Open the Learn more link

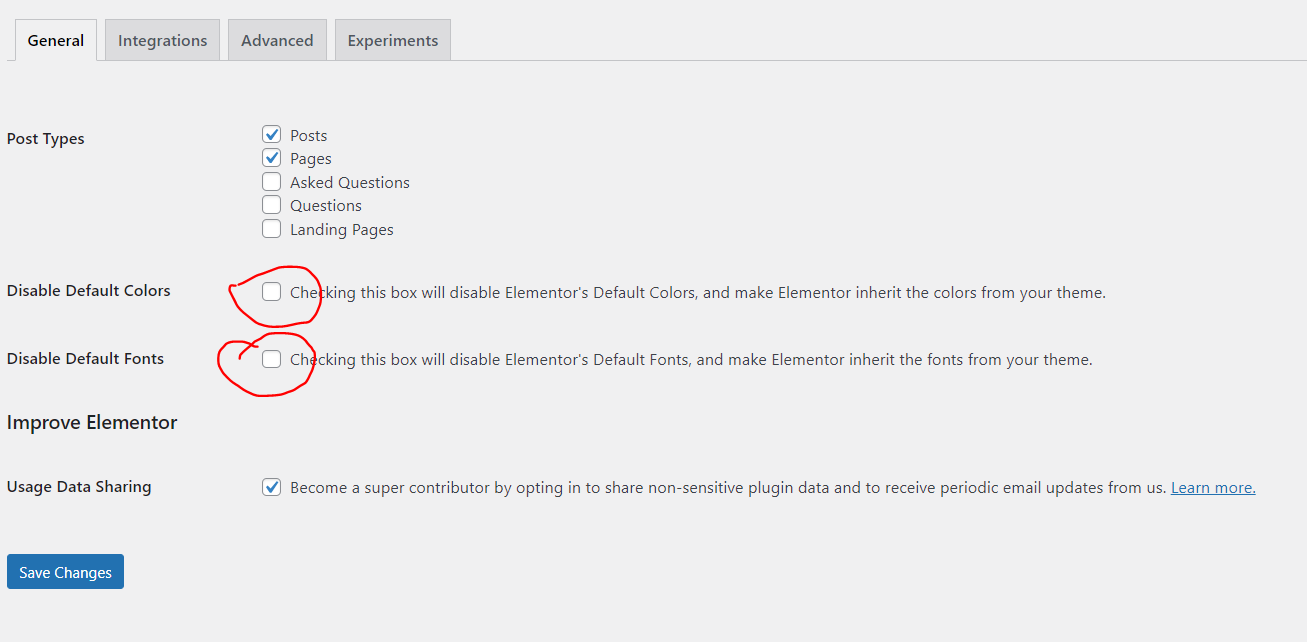point(1213,488)
